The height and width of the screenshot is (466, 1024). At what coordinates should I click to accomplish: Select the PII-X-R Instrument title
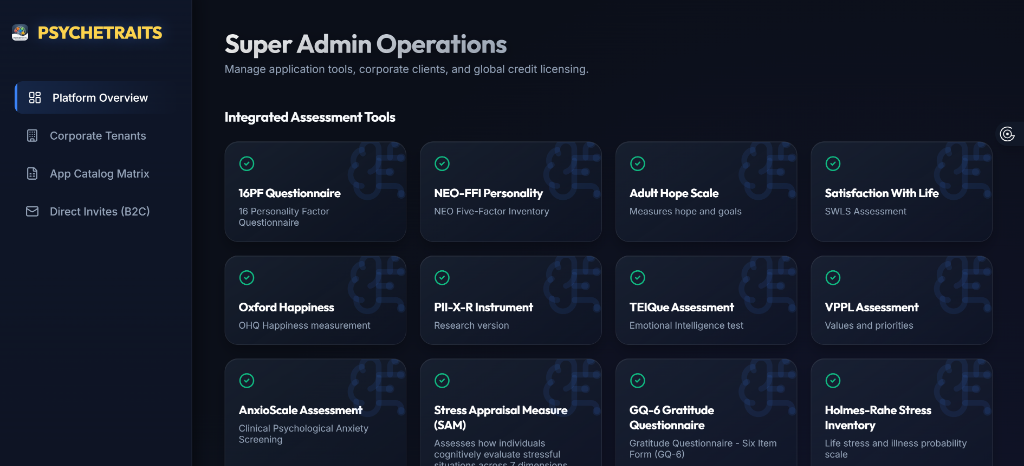click(483, 307)
